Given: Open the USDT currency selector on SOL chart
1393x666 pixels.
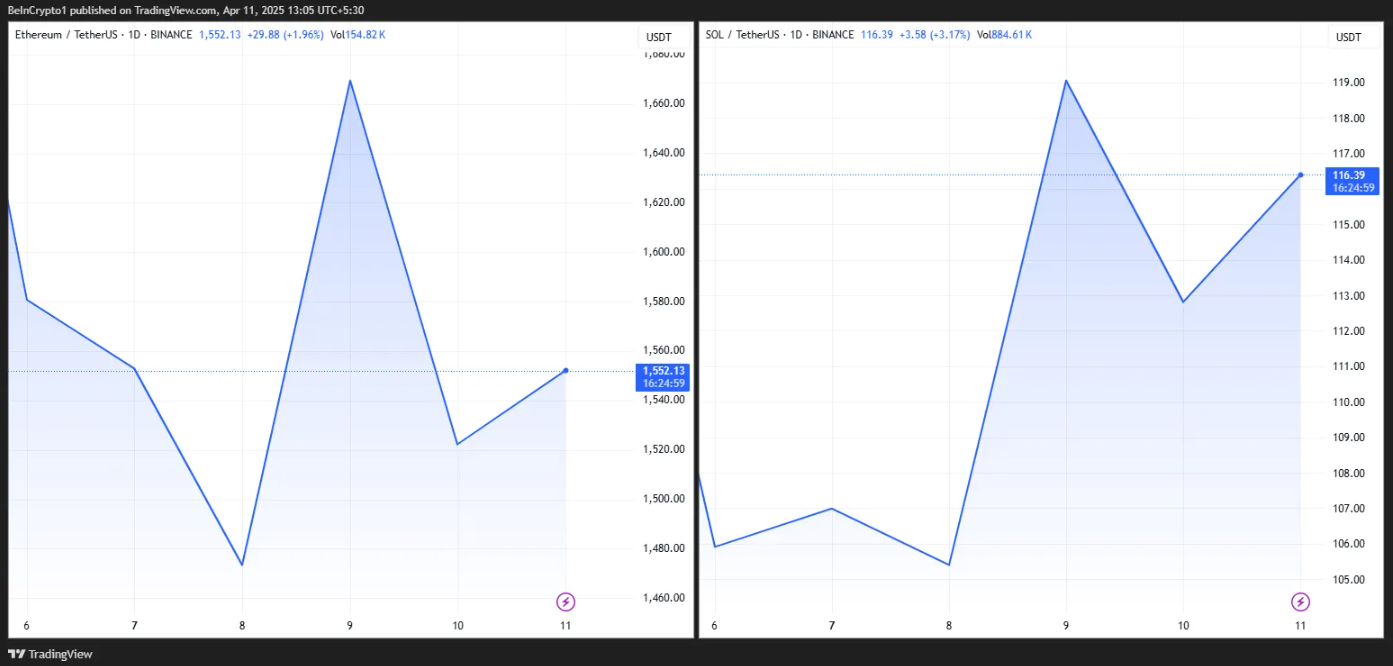Looking at the screenshot, I should [x=1348, y=37].
